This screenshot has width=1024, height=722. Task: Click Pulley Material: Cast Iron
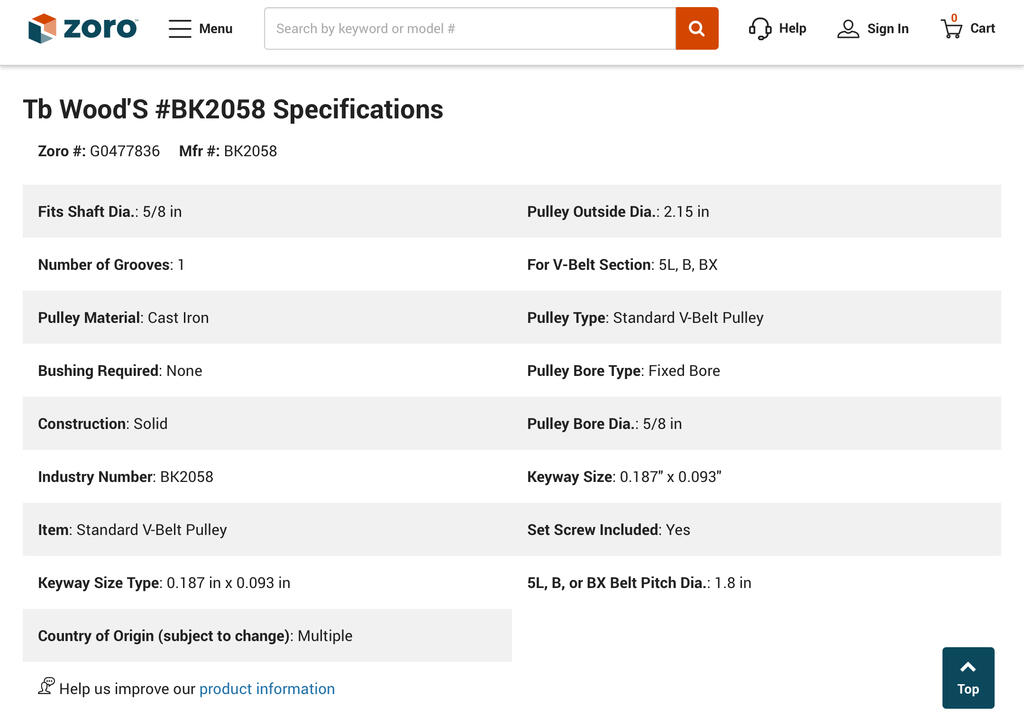tap(267, 317)
